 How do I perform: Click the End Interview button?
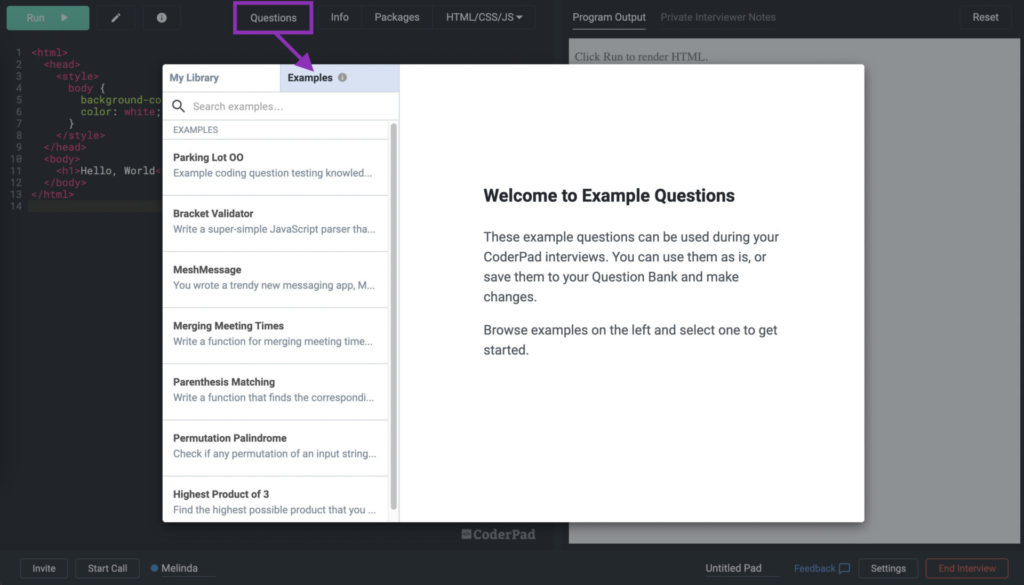click(x=966, y=567)
